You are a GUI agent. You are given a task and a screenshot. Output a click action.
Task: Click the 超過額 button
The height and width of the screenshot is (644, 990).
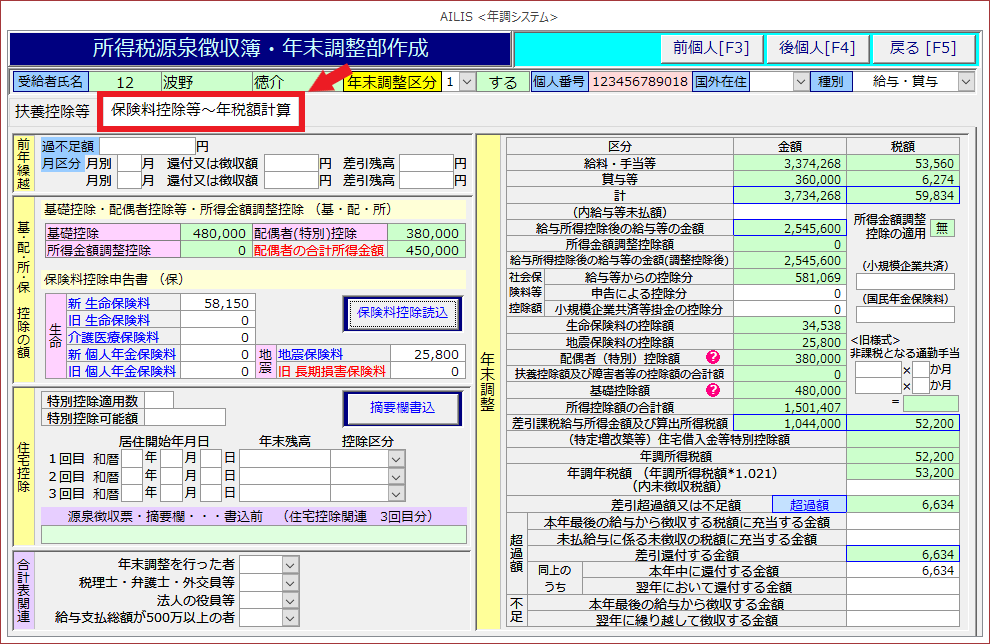click(x=809, y=505)
